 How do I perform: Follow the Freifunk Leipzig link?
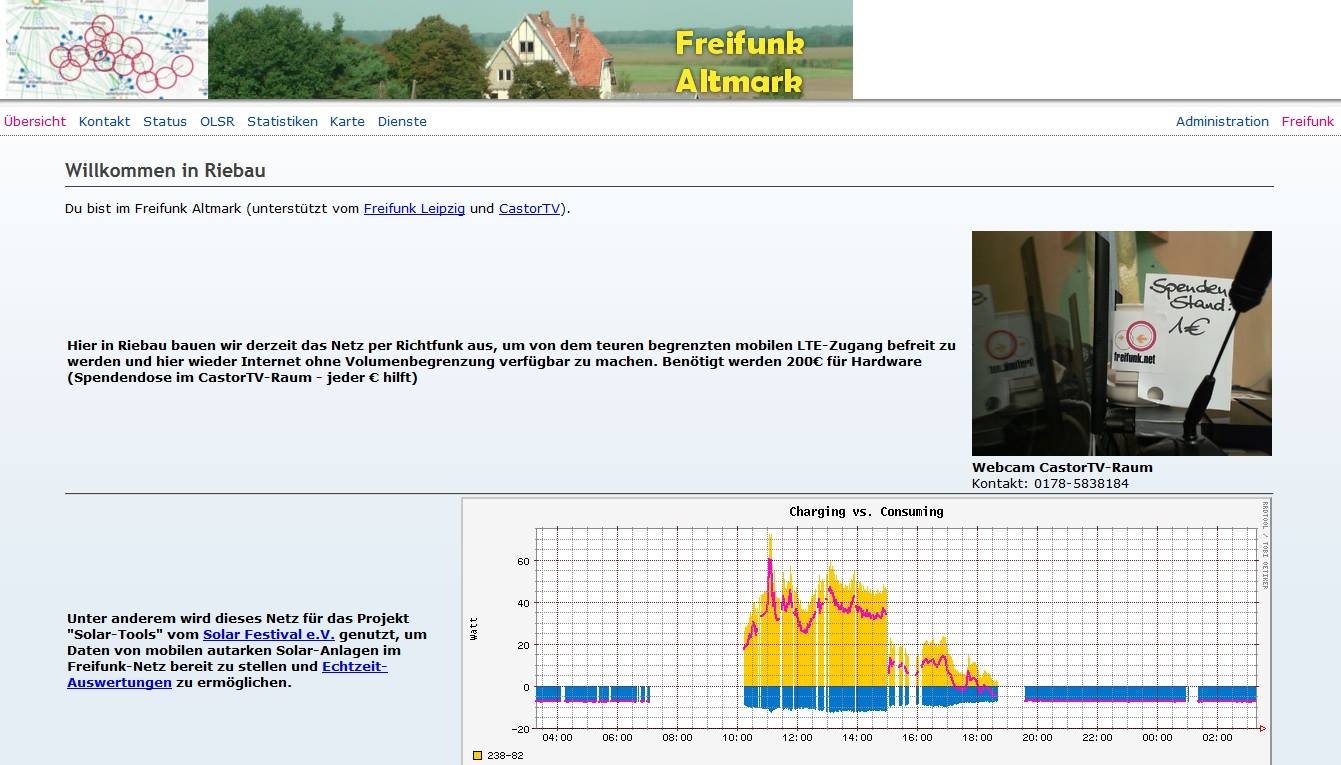coord(414,209)
